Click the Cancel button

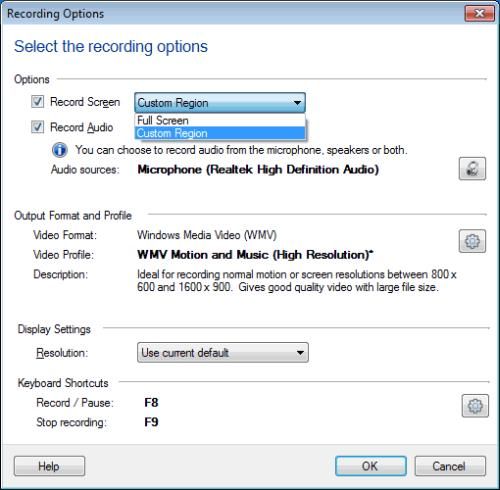pos(450,466)
